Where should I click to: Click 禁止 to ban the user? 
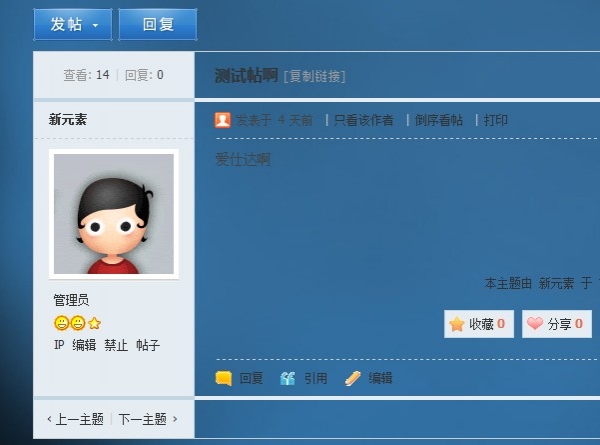click(x=116, y=345)
